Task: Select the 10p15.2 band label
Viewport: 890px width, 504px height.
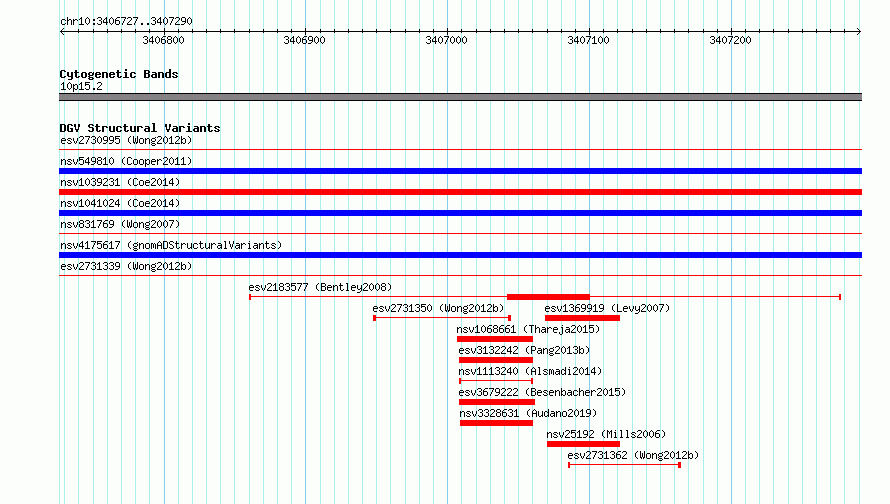Action: pyautogui.click(x=81, y=86)
